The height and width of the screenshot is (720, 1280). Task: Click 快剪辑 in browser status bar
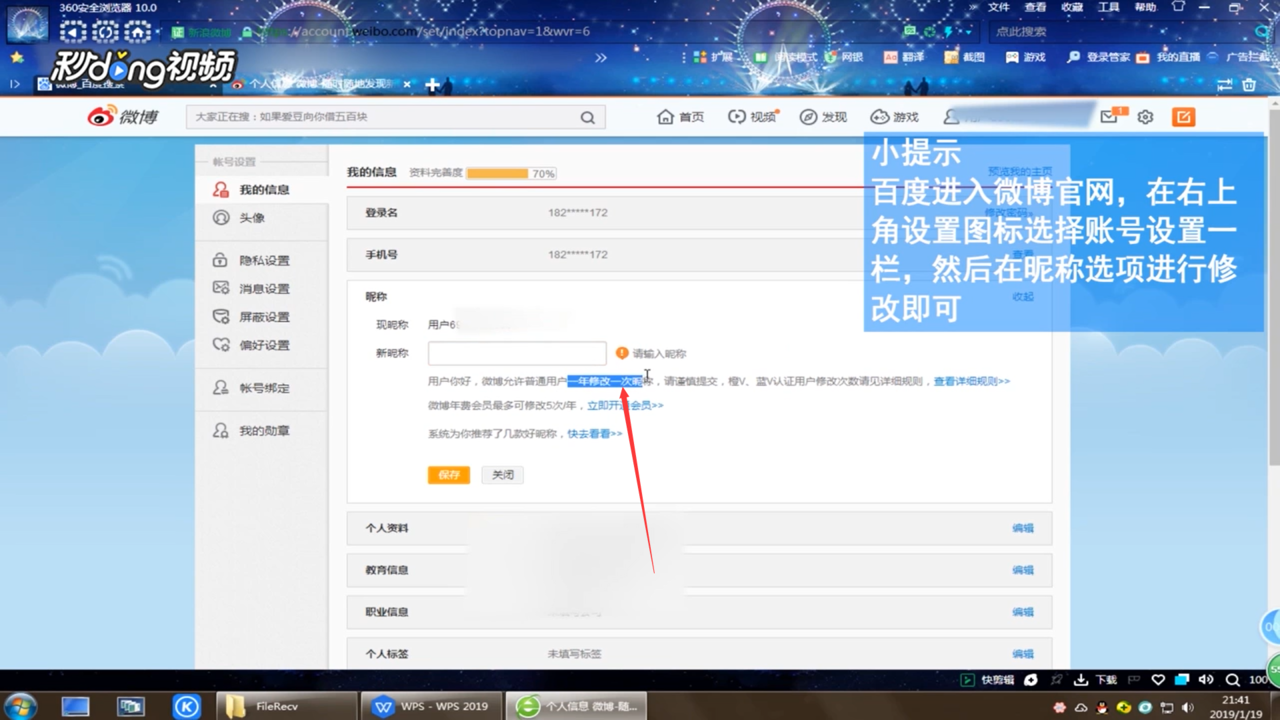click(988, 680)
